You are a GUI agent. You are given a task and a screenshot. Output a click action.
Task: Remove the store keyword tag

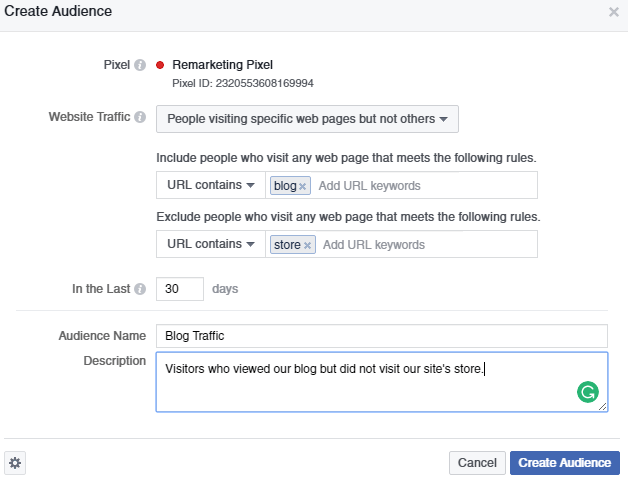click(307, 245)
